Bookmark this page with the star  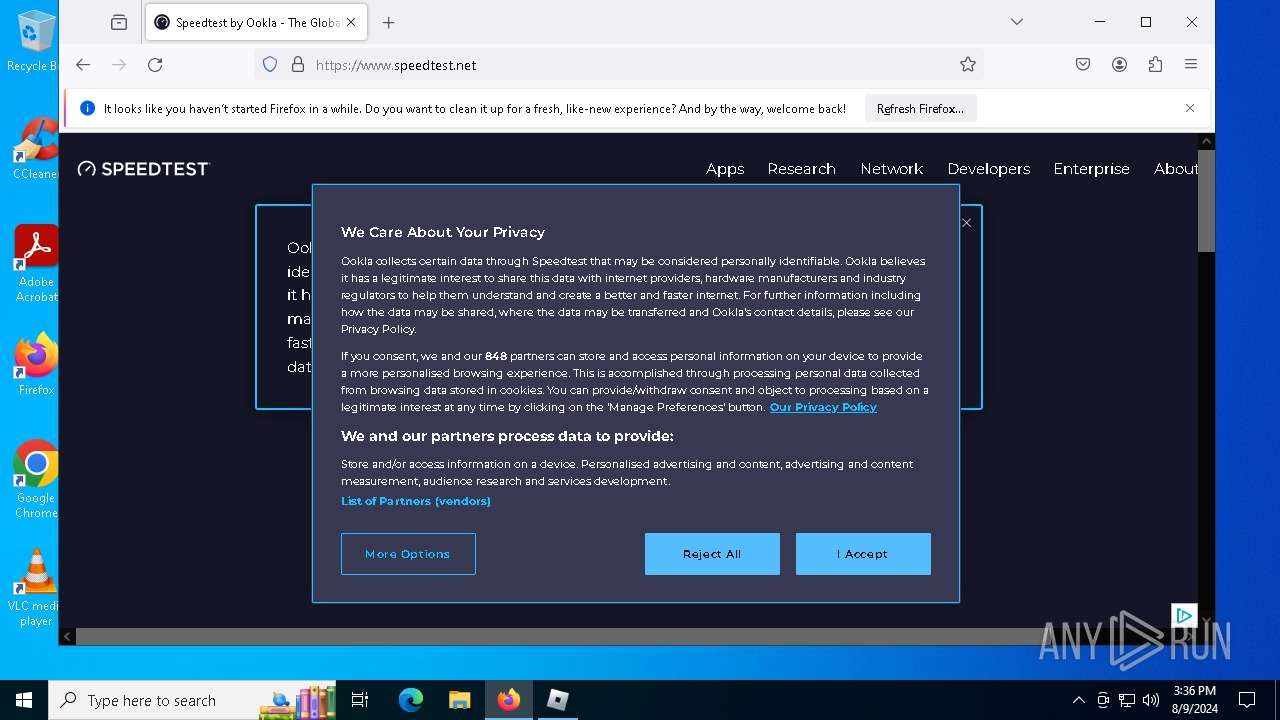click(x=967, y=64)
